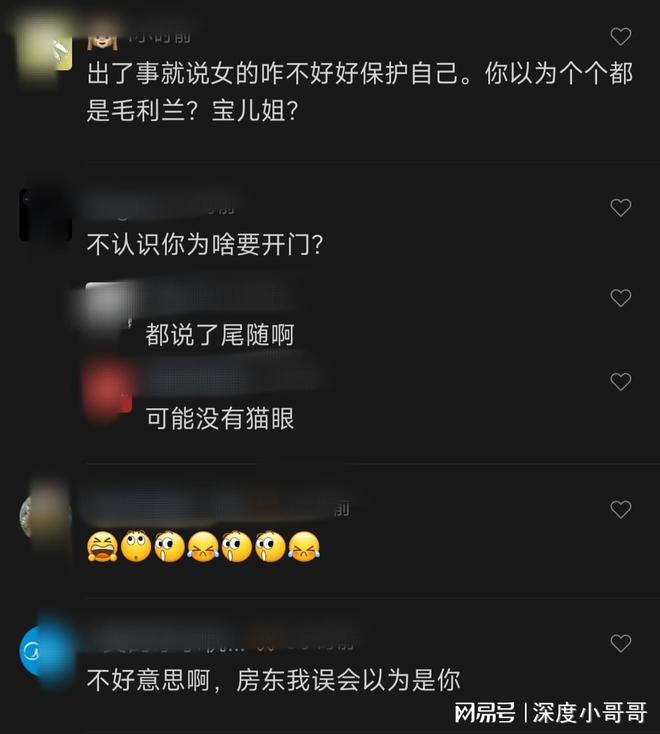660x734 pixels.
Task: Tap the heart beside 不认识你为啥要开门
Action: 621,207
